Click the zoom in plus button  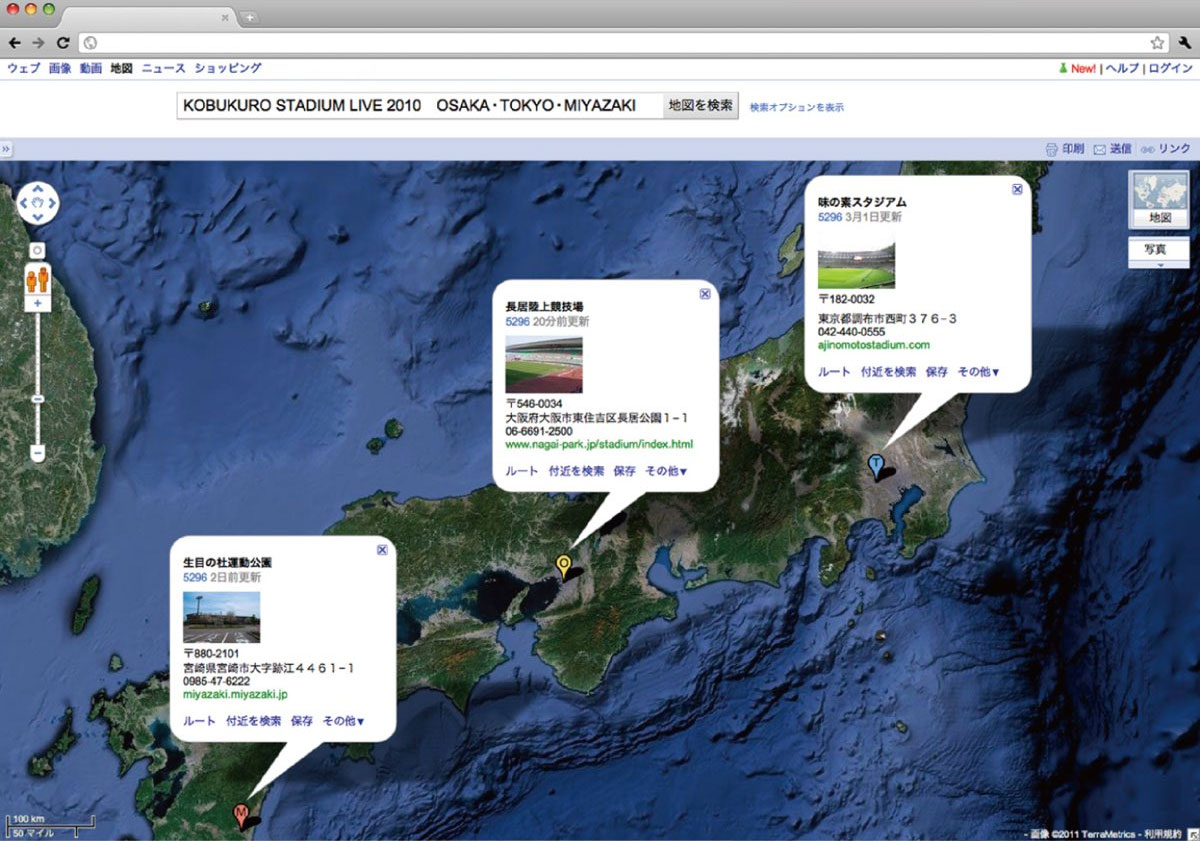point(38,303)
